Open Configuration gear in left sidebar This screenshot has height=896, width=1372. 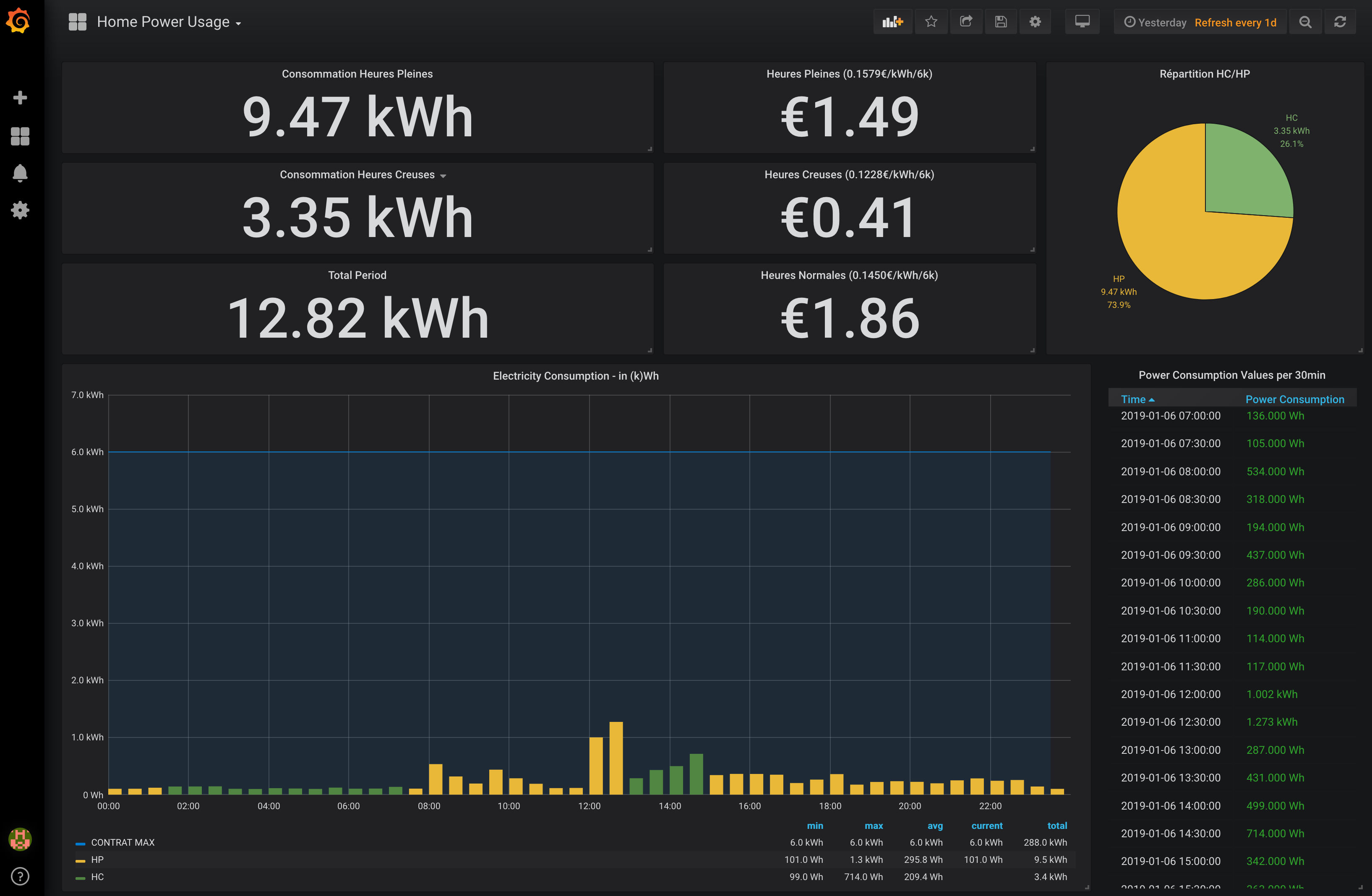click(x=20, y=210)
